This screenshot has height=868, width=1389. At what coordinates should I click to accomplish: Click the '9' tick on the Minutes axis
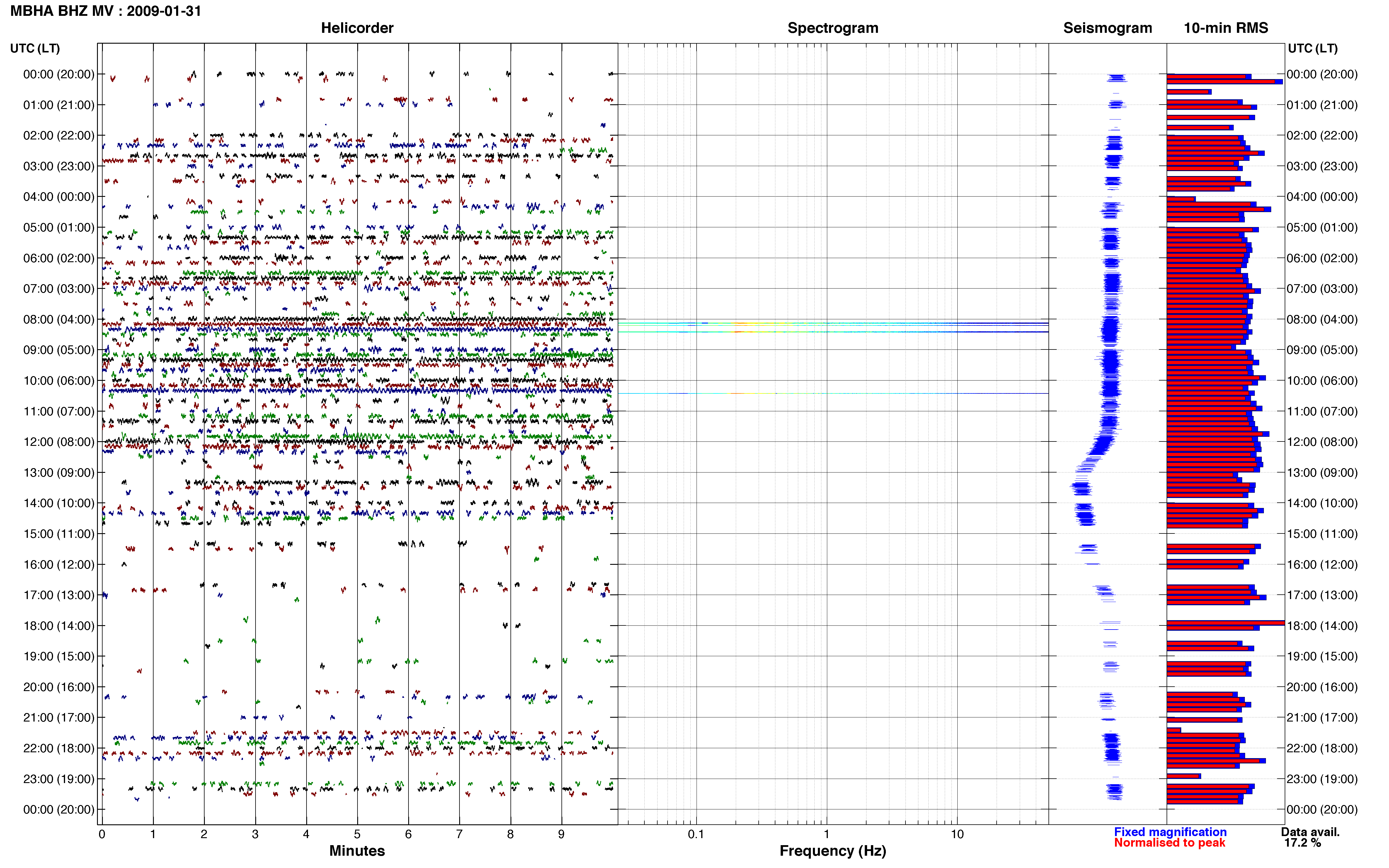[x=561, y=835]
